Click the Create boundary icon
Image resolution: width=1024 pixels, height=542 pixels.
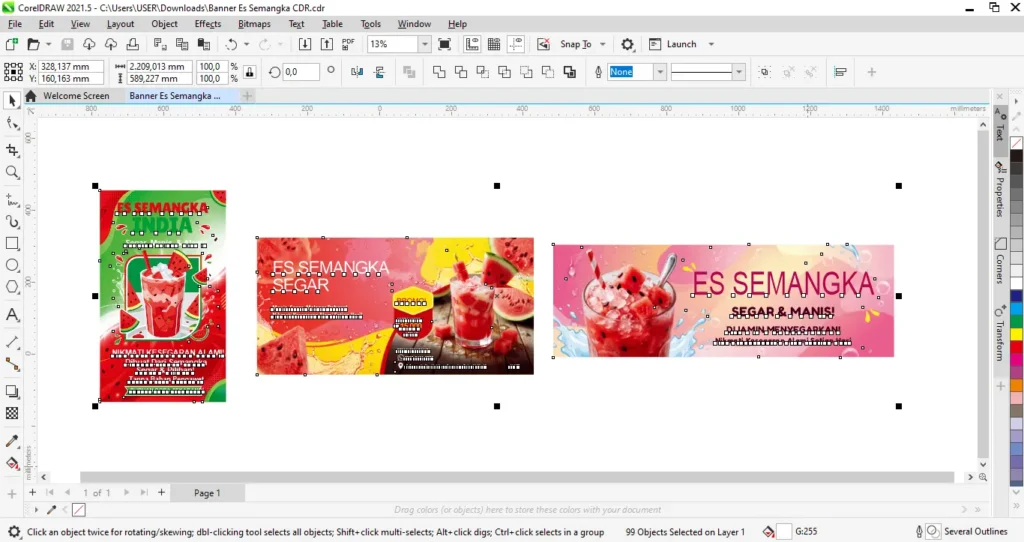point(569,72)
